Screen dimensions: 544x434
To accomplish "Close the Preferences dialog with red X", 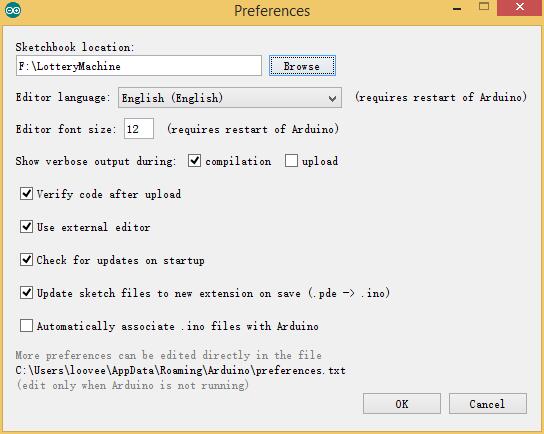I will [520, 8].
